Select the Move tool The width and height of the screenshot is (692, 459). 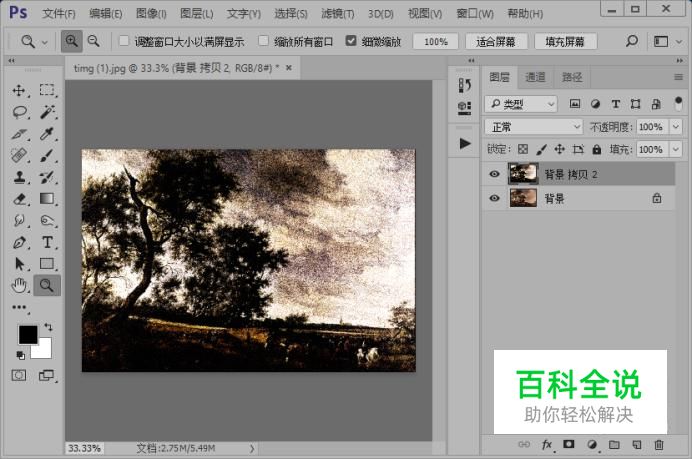pyautogui.click(x=19, y=90)
